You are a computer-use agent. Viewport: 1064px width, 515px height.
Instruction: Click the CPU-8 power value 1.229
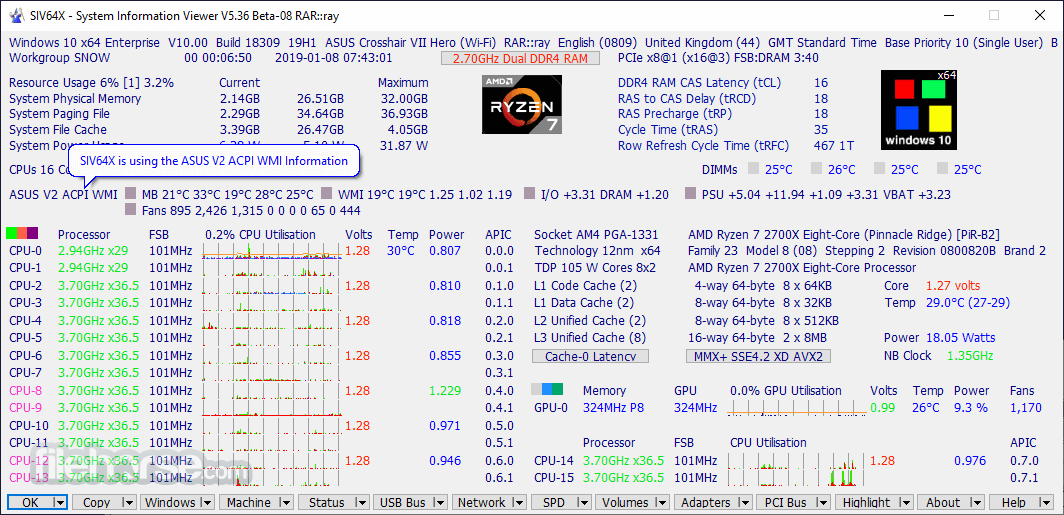444,391
